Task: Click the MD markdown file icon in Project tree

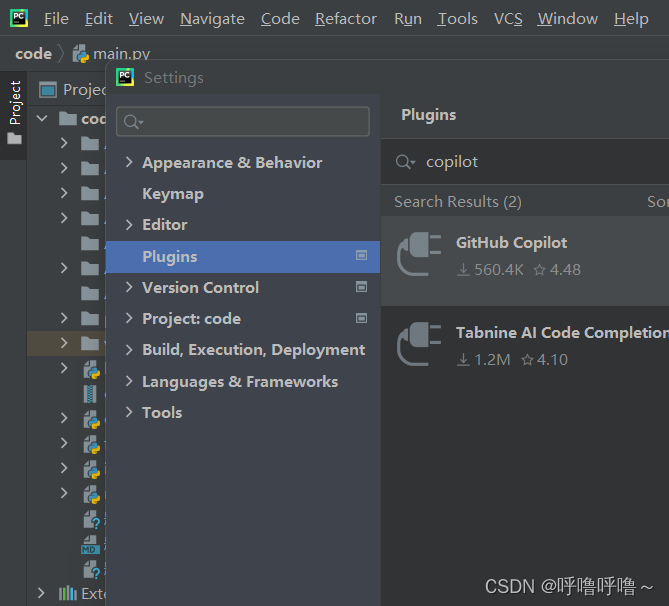Action: pyautogui.click(x=90, y=545)
